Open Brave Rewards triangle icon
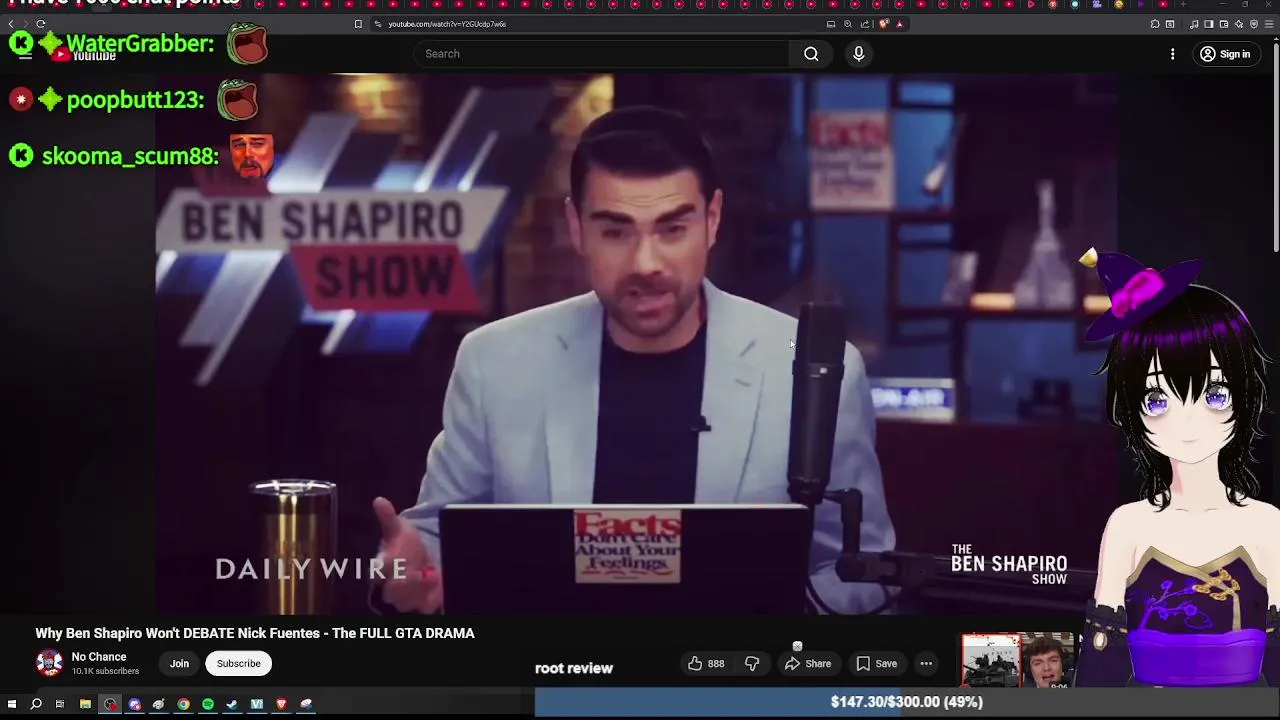 [899, 24]
